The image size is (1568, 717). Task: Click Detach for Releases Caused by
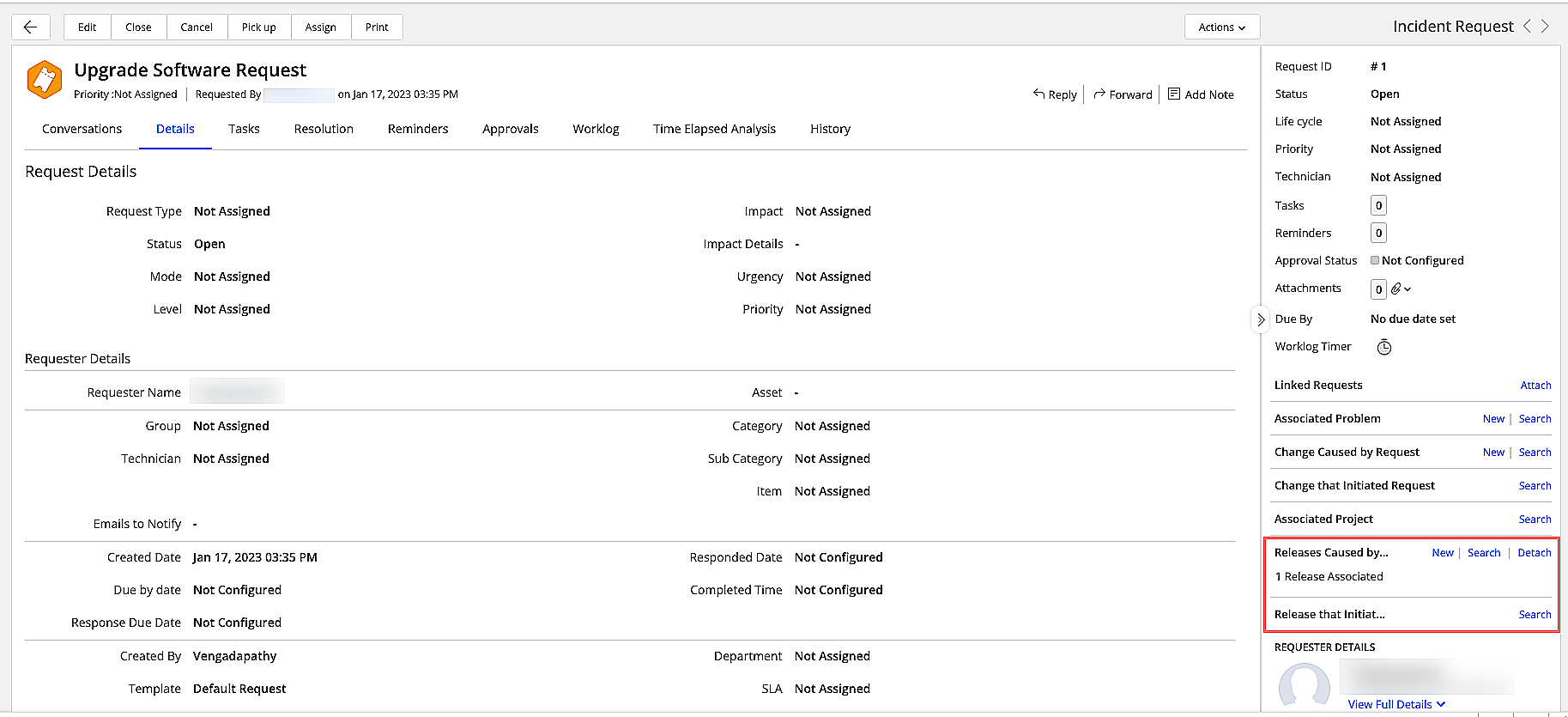[x=1534, y=553]
